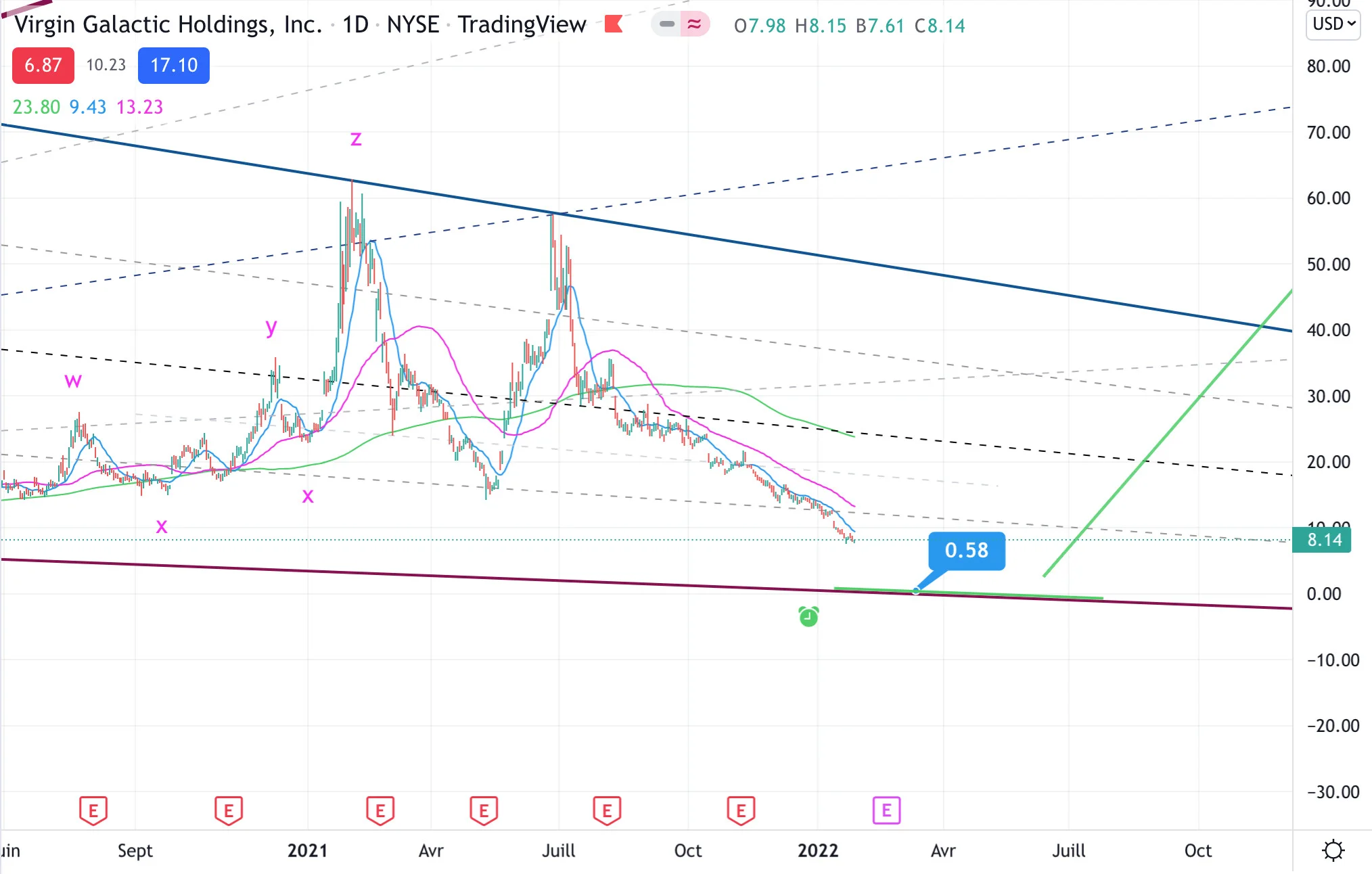The width and height of the screenshot is (1372, 874).
Task: Open the August 2020 earnings E marker
Action: [x=93, y=810]
